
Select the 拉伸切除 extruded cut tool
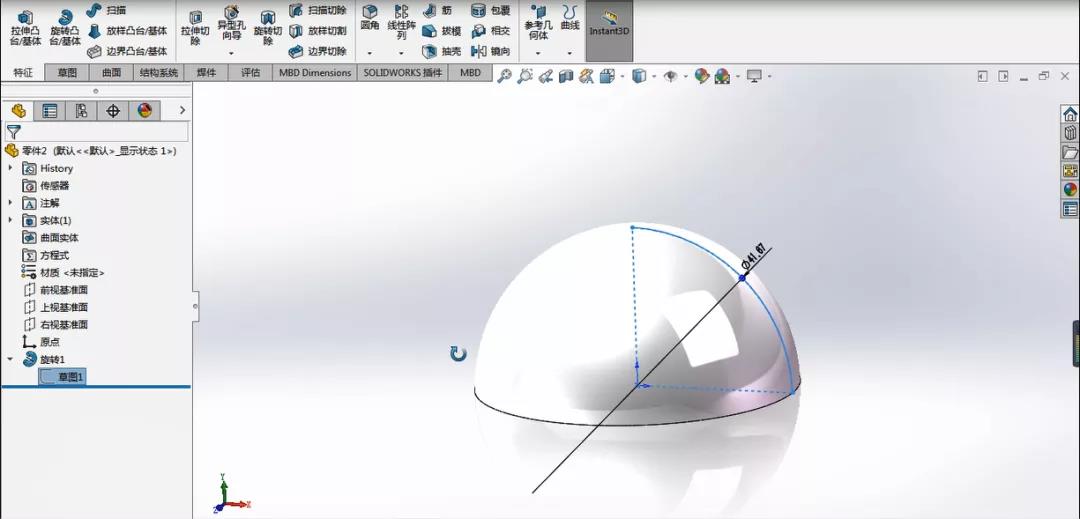(x=195, y=28)
